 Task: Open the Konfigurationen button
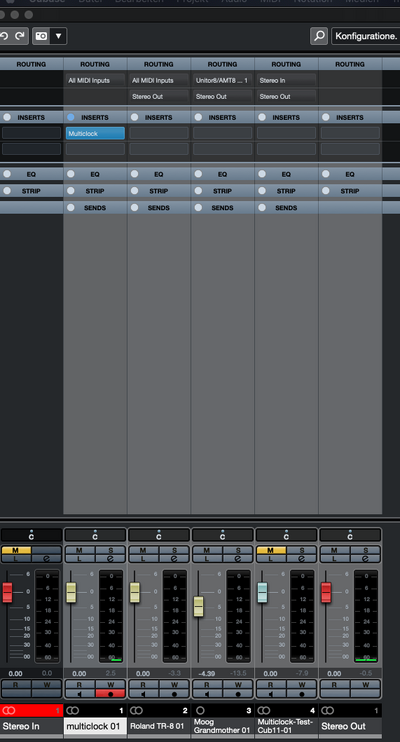(x=365, y=36)
